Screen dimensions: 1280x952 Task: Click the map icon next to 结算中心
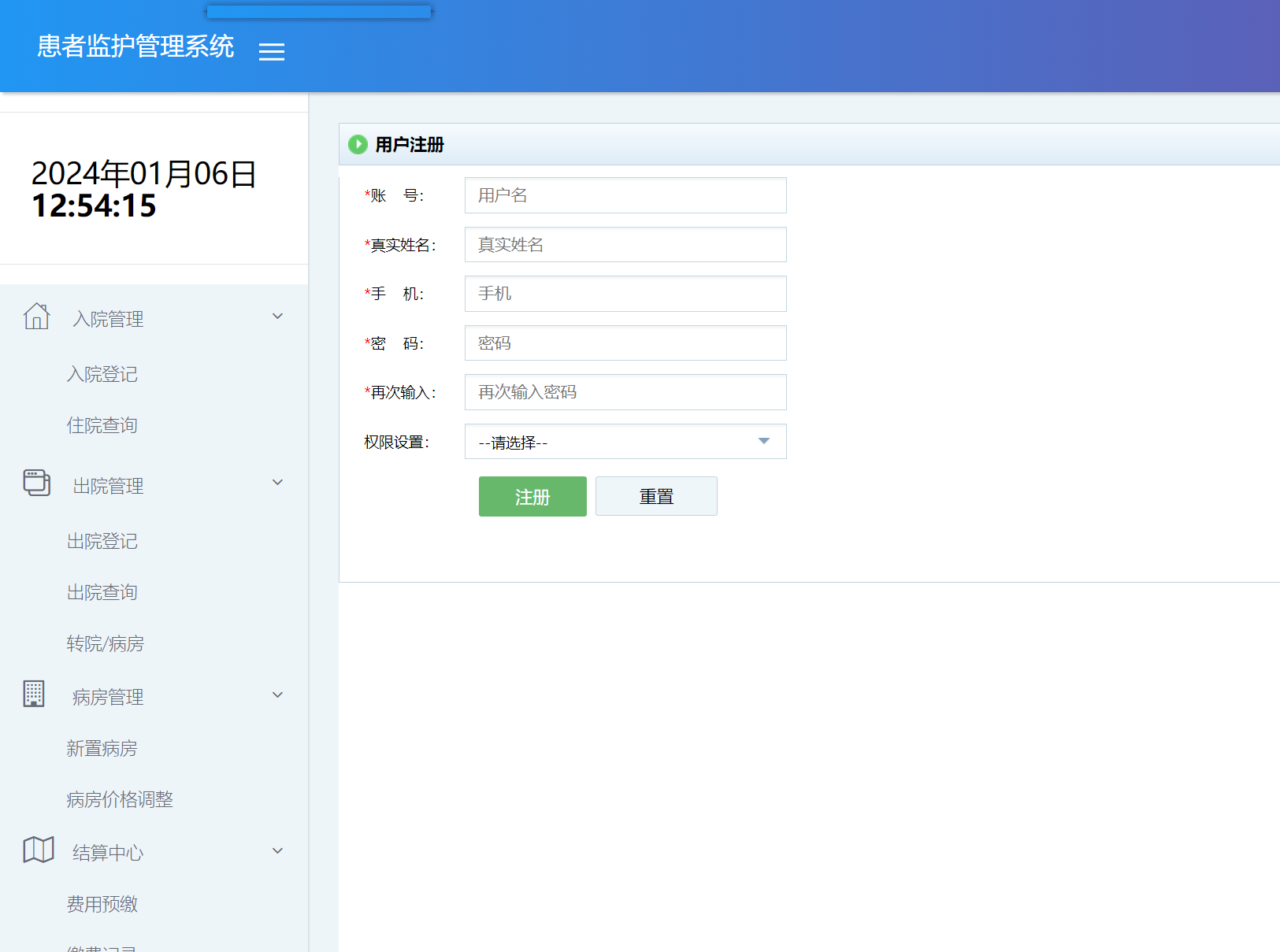pos(38,849)
